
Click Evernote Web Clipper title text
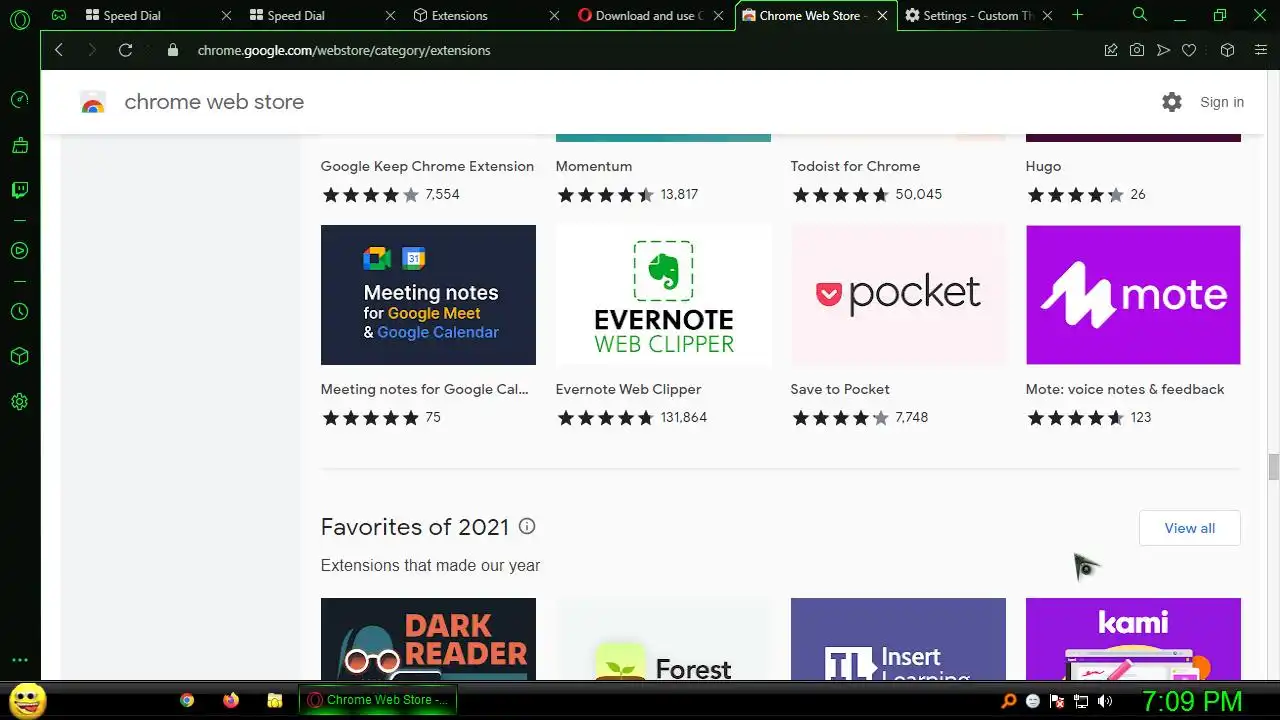[x=628, y=389]
